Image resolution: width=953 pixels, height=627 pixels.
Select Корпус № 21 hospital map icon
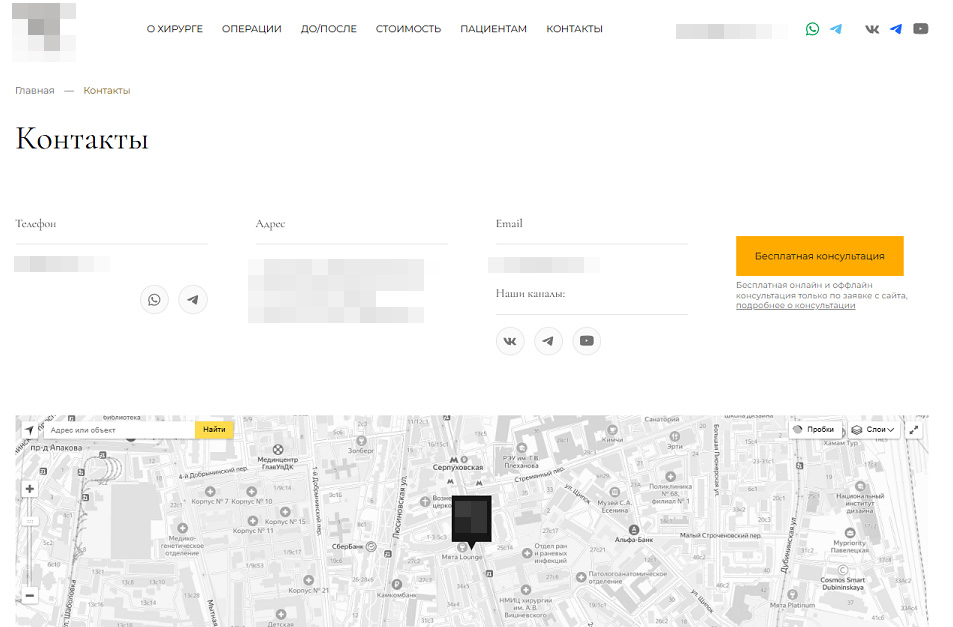point(309,580)
